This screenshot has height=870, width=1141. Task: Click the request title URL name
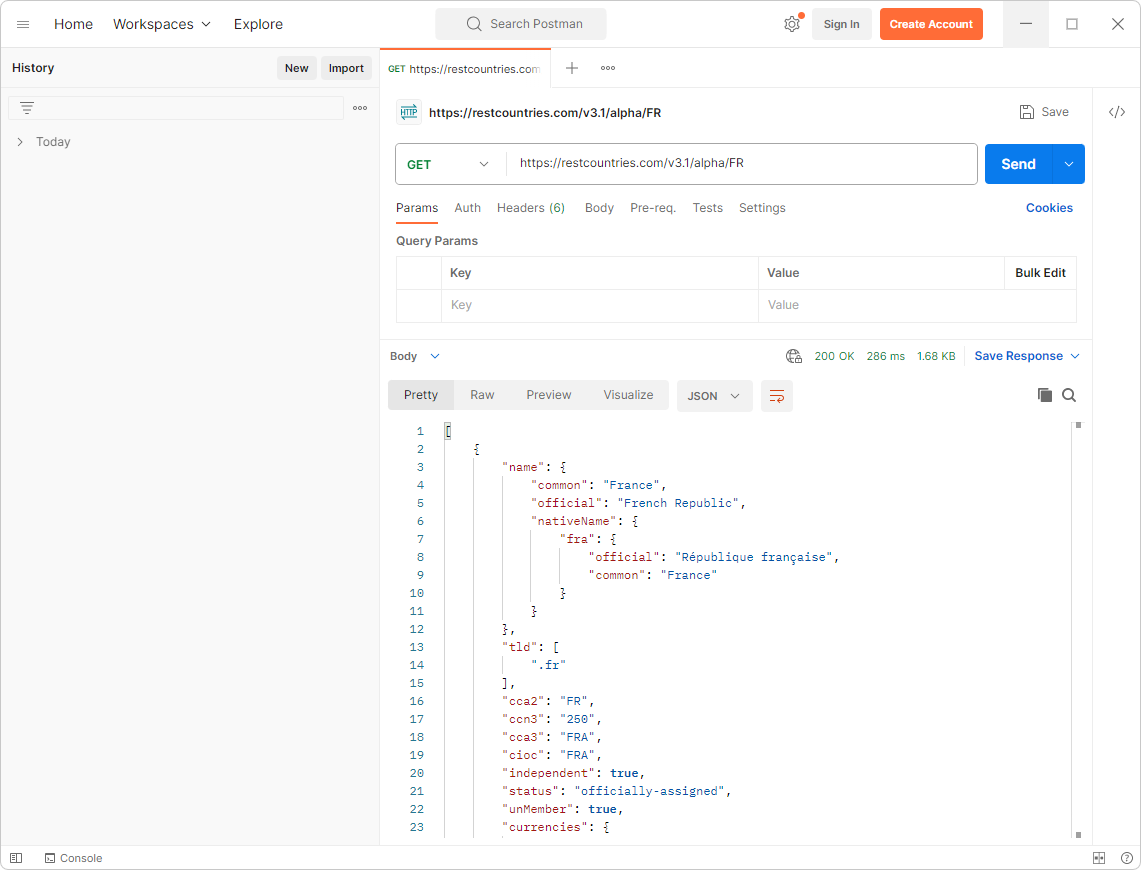point(545,113)
